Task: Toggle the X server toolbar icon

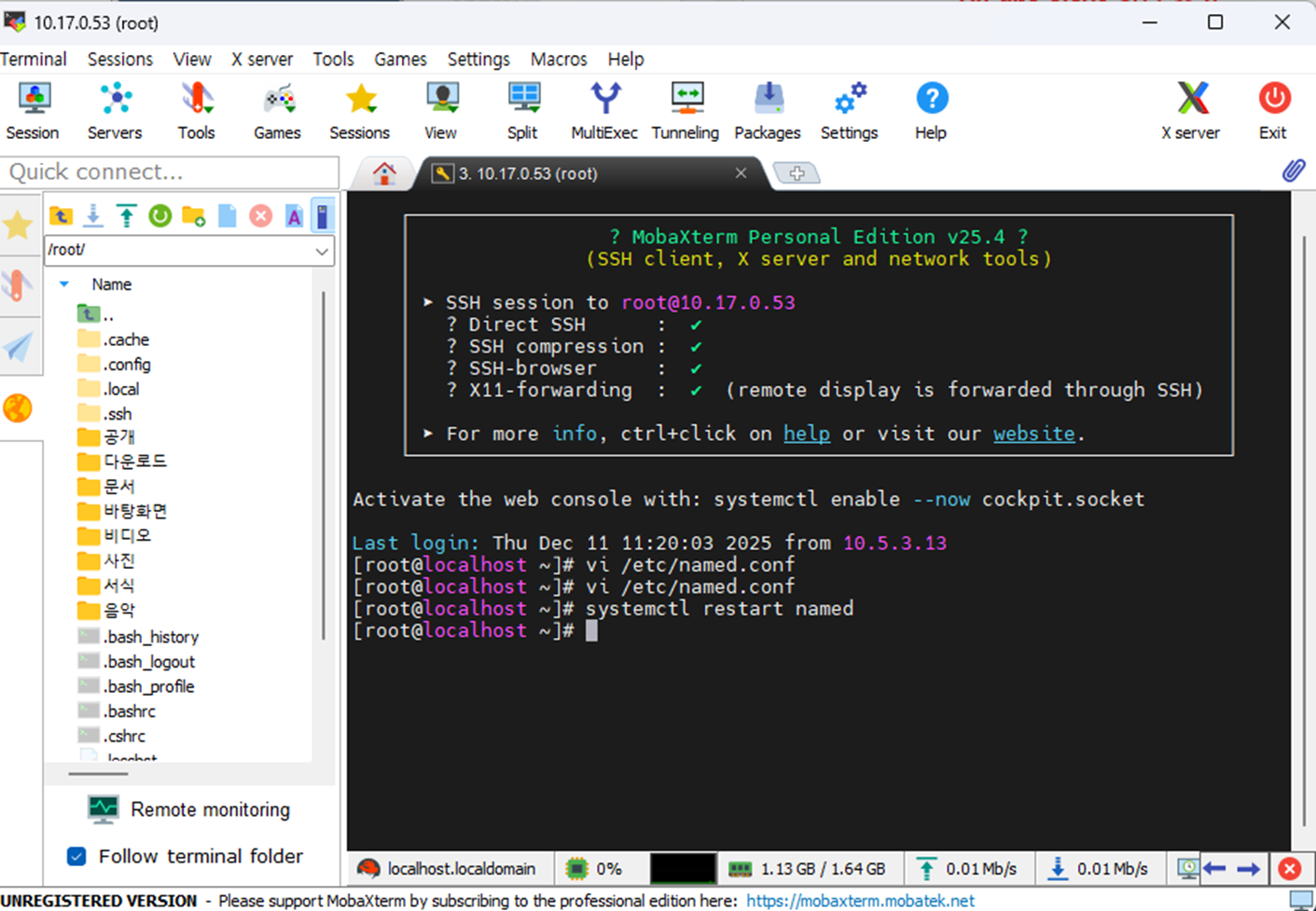Action: pyautogui.click(x=1191, y=111)
